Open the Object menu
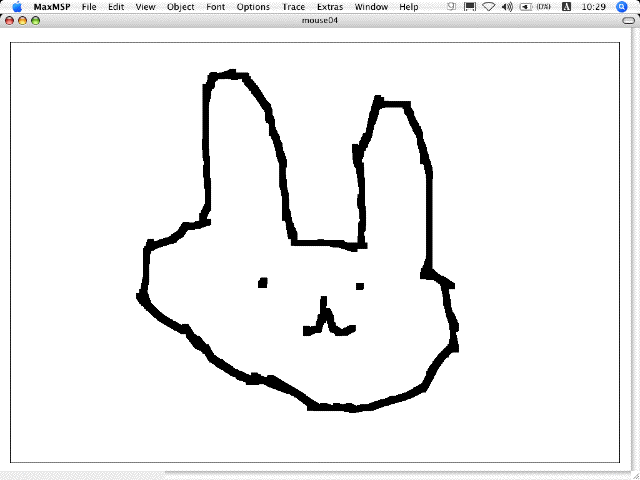Image resolution: width=640 pixels, height=480 pixels. [180, 7]
